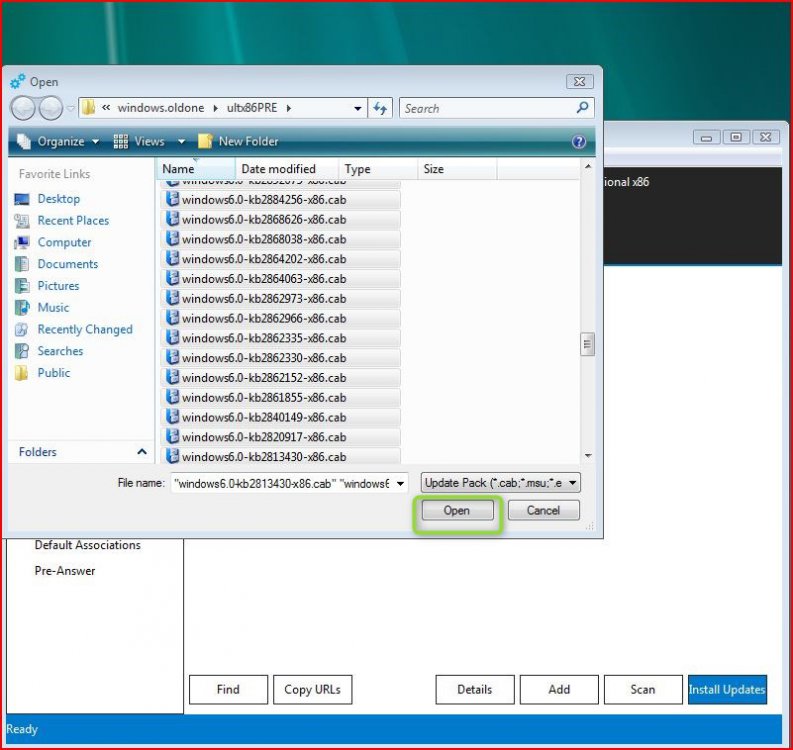The image size is (793, 750).
Task: Click the Cancel button
Action: [543, 510]
